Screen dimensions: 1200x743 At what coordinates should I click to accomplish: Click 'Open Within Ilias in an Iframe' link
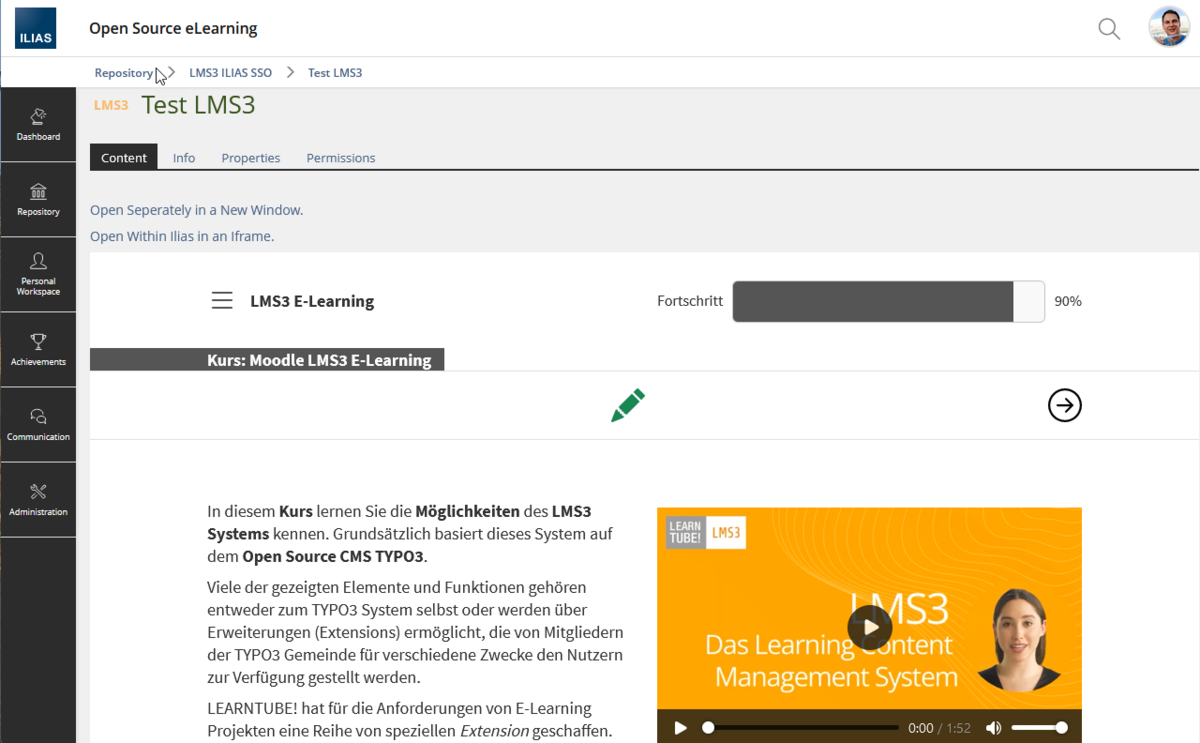pos(182,236)
